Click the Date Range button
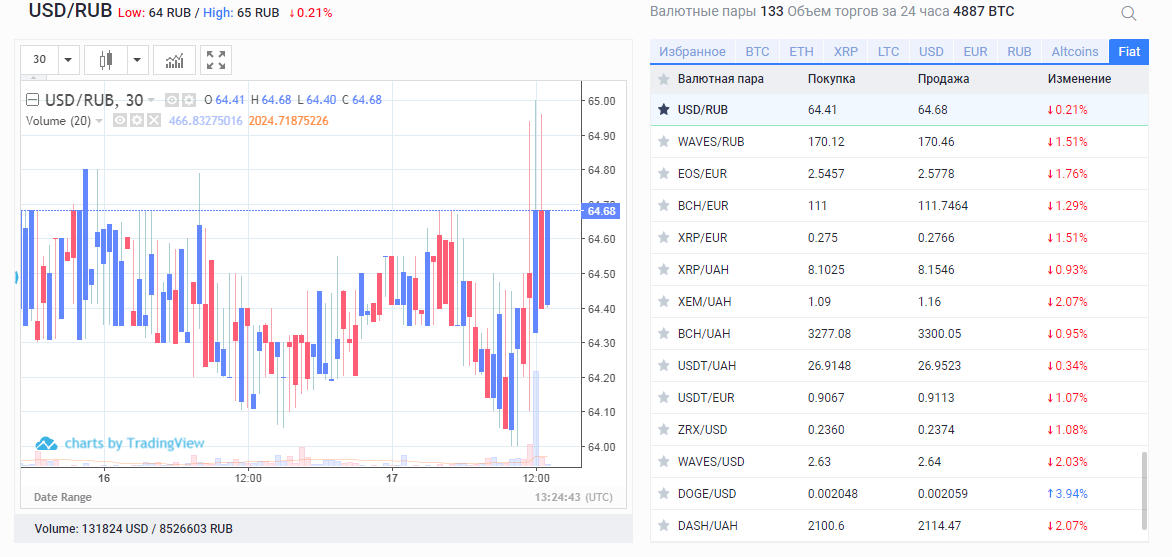The image size is (1172, 557). click(63, 497)
